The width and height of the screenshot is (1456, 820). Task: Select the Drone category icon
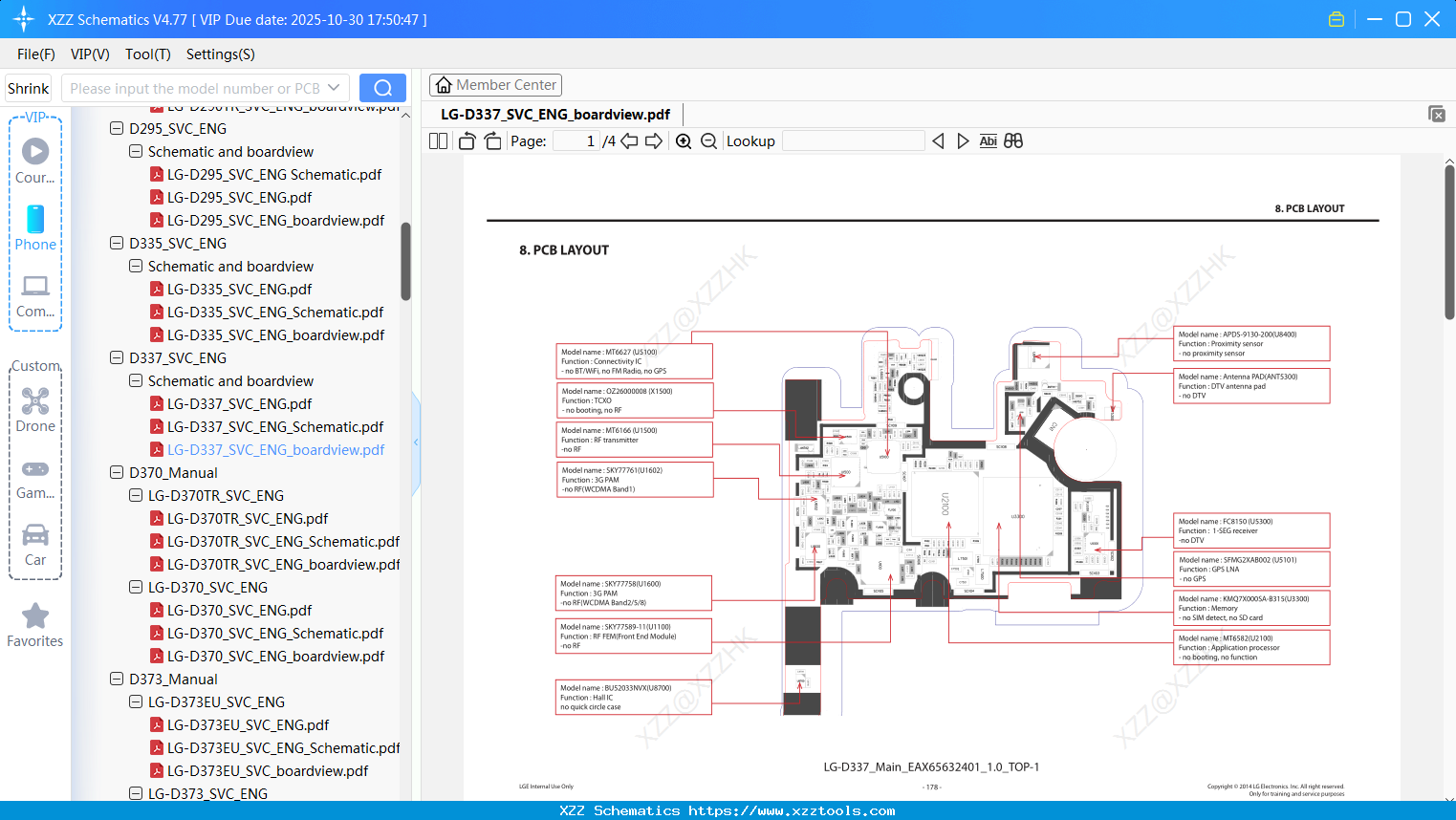click(34, 402)
